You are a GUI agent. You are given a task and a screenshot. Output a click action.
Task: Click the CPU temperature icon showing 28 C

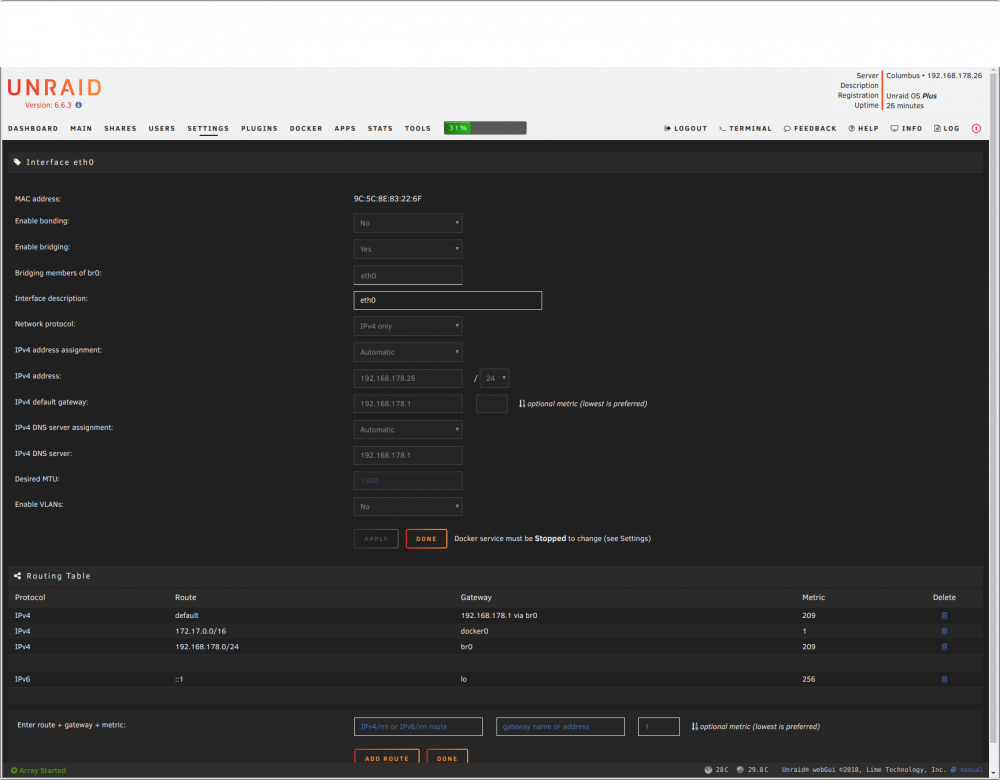tap(708, 770)
